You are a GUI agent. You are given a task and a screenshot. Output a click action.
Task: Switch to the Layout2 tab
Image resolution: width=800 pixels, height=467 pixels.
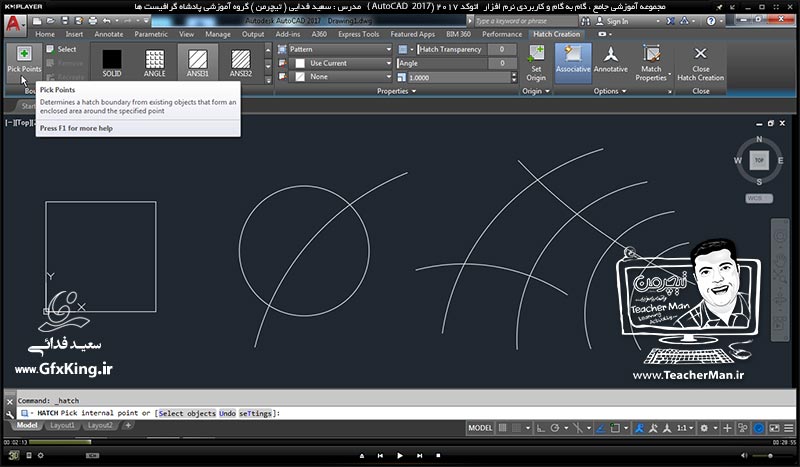point(100,425)
